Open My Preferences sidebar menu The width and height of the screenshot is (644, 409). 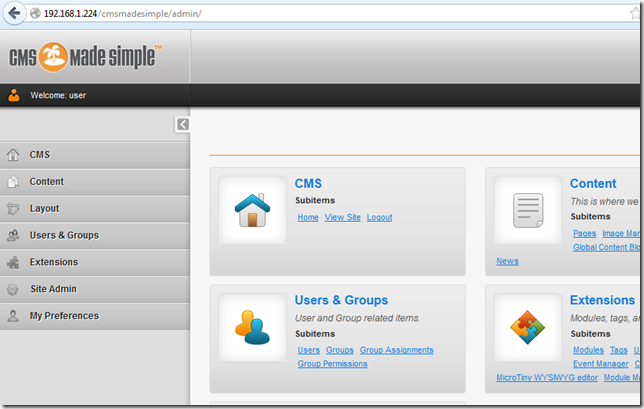[x=95, y=316]
